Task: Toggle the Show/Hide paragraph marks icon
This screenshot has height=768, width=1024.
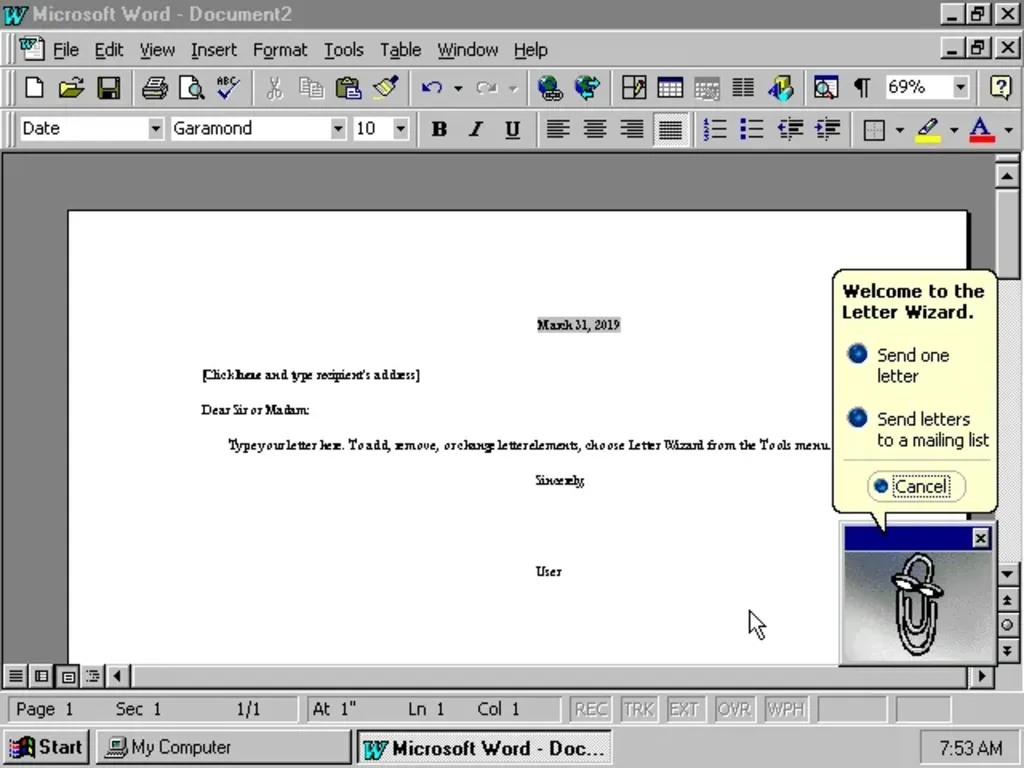Action: click(x=861, y=88)
